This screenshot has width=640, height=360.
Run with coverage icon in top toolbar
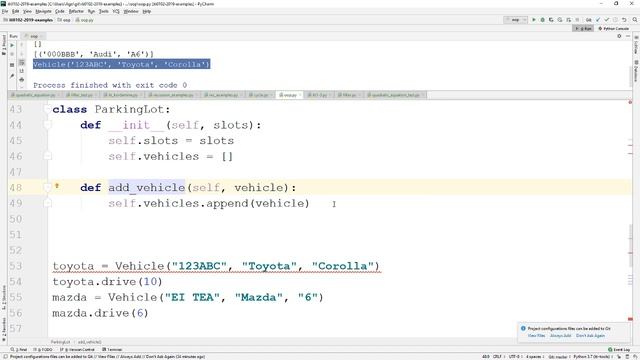tap(551, 20)
